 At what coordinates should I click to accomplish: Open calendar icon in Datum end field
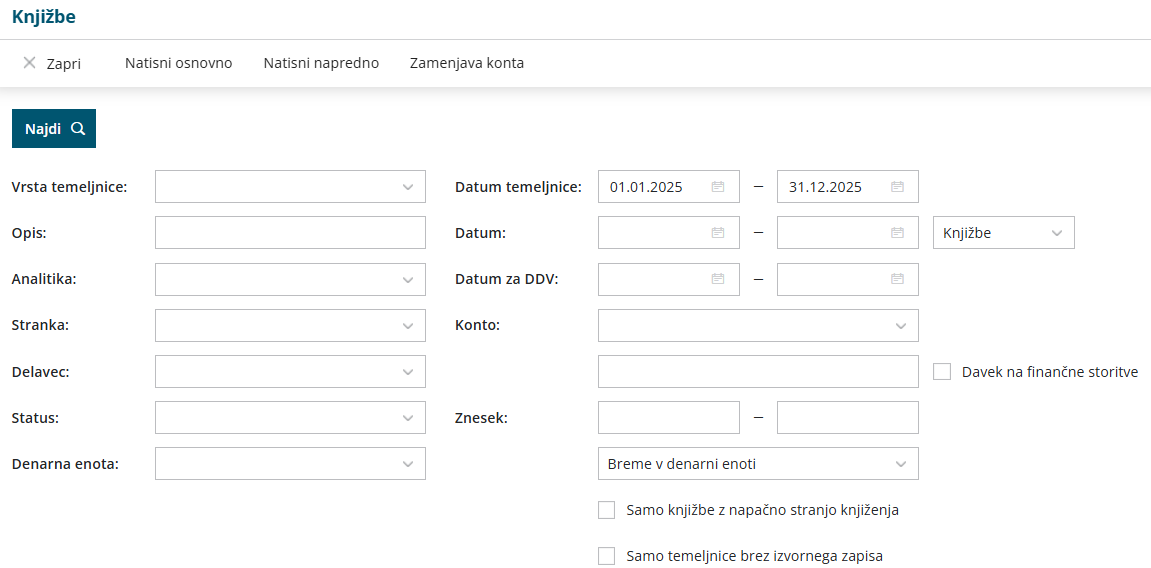click(897, 233)
